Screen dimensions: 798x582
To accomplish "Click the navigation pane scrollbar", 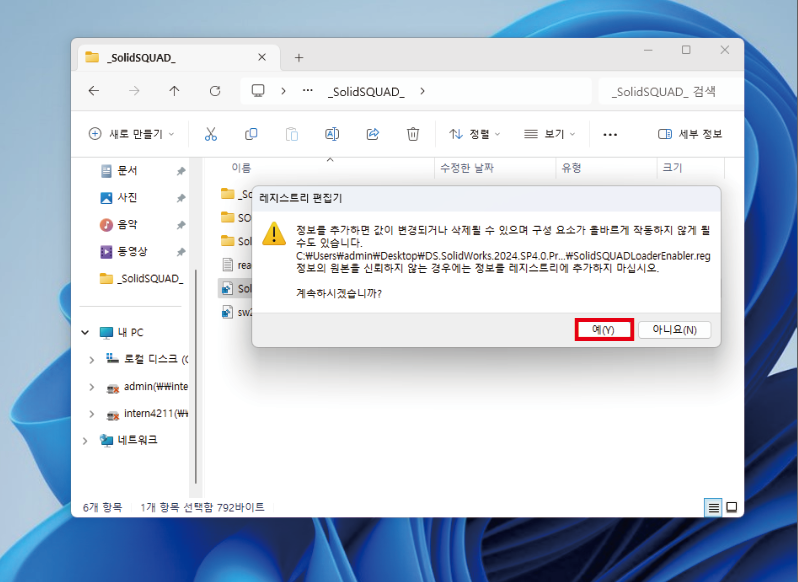I will (196, 376).
